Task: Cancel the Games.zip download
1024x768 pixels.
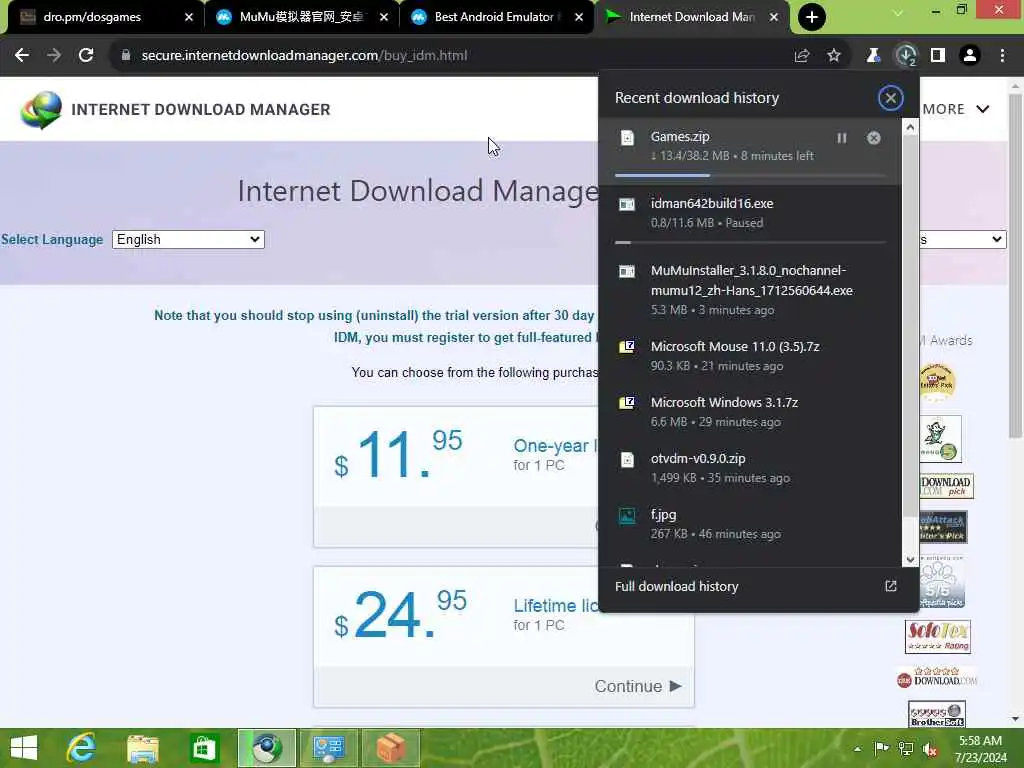Action: tap(874, 138)
